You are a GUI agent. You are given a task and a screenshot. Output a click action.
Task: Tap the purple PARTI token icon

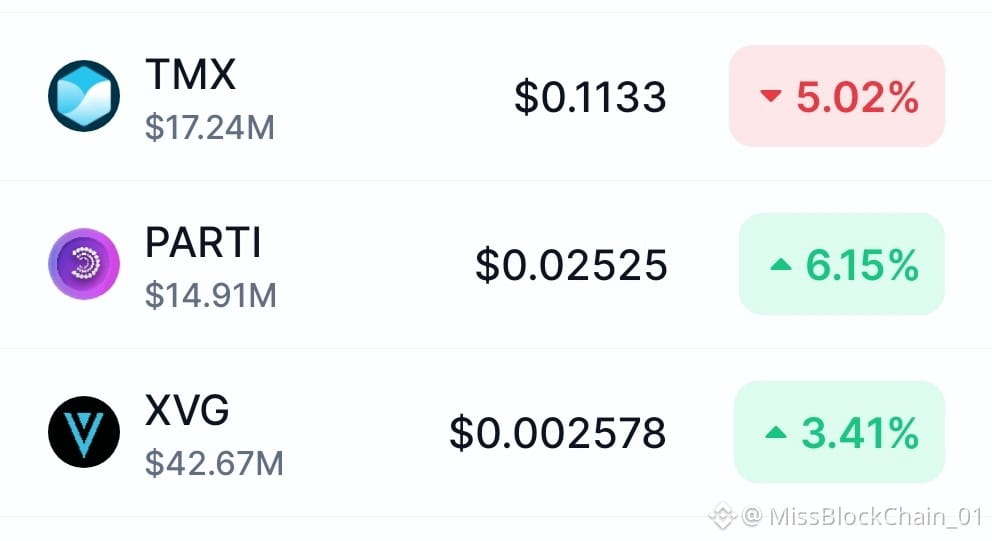pos(84,264)
